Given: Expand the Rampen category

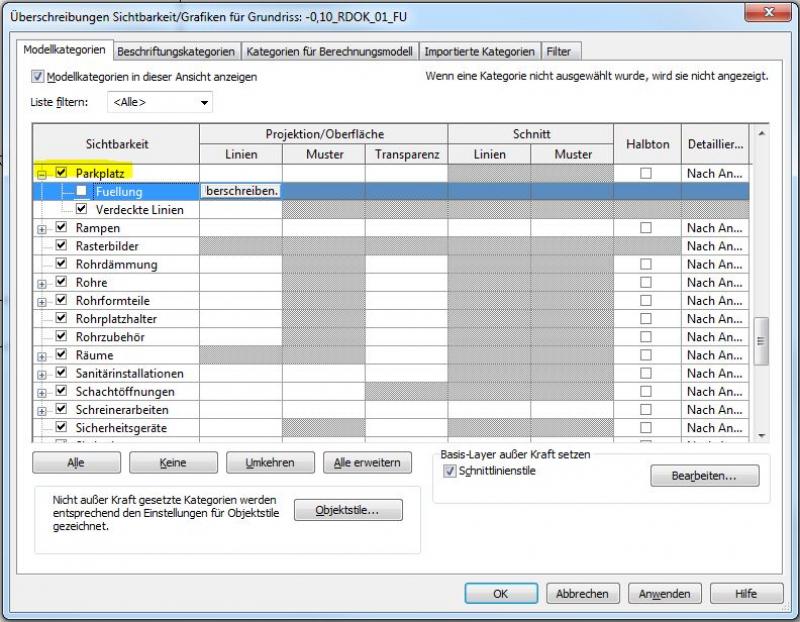Looking at the screenshot, I should [x=42, y=229].
